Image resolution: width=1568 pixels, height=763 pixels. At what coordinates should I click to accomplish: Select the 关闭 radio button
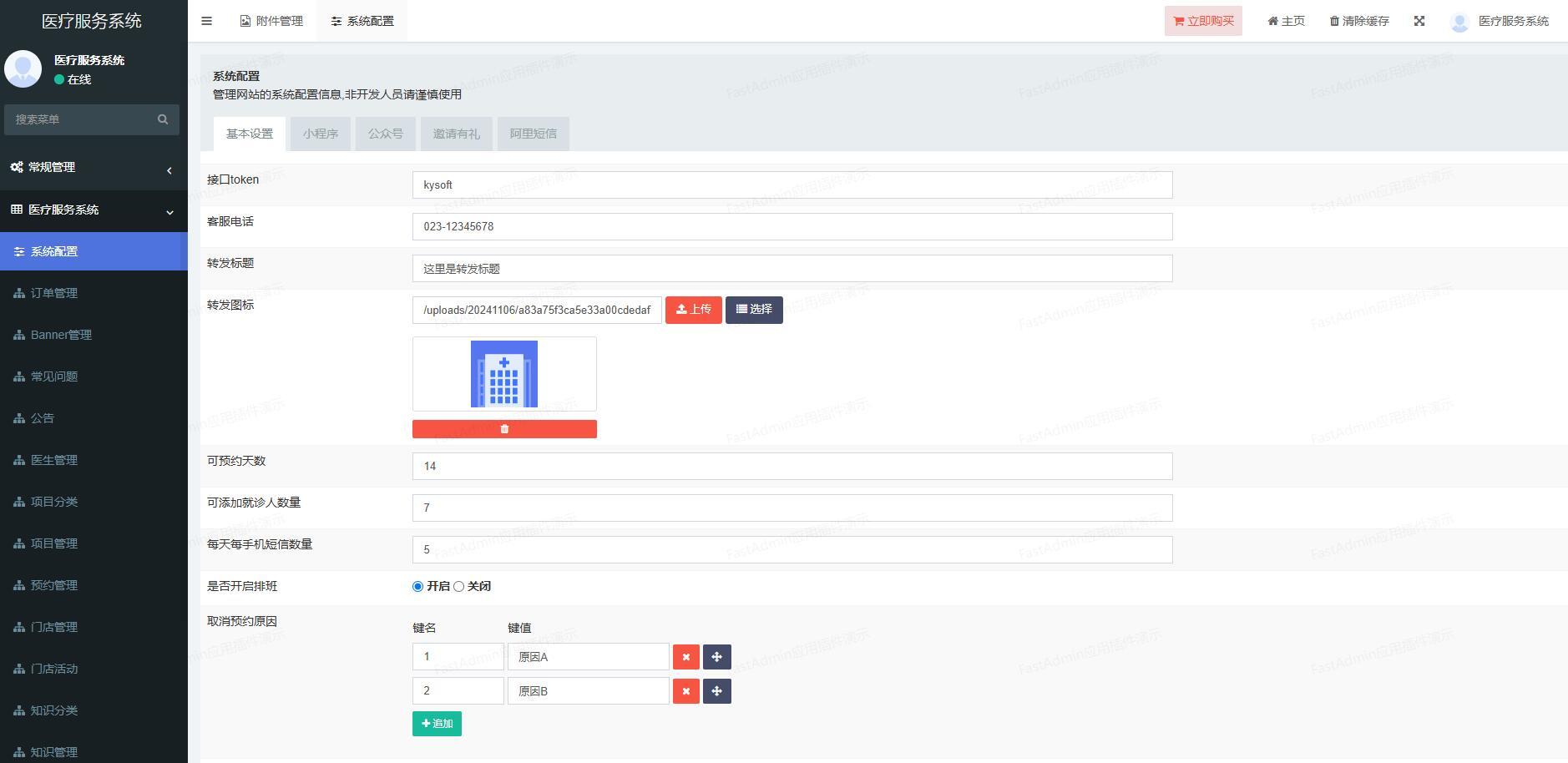click(x=459, y=587)
